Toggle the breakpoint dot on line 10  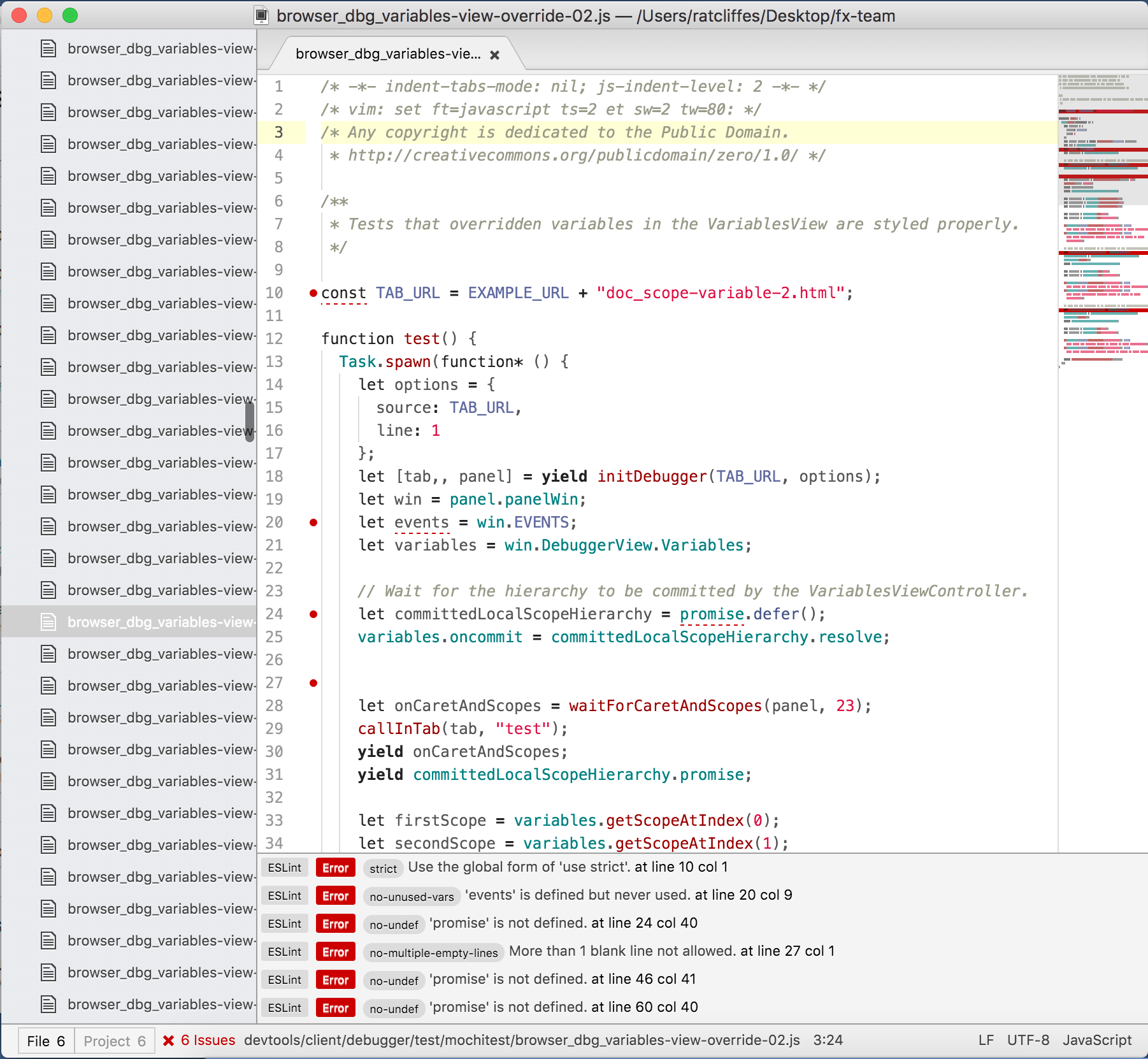point(313,294)
